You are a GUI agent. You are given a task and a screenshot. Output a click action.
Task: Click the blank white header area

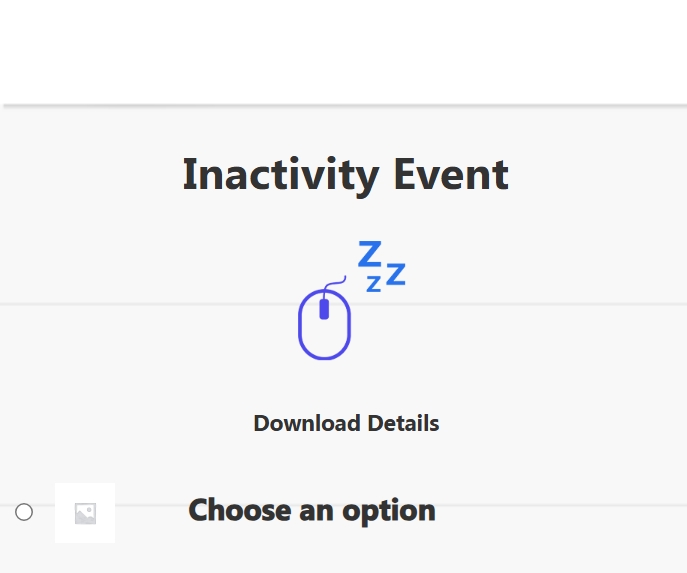(344, 52)
